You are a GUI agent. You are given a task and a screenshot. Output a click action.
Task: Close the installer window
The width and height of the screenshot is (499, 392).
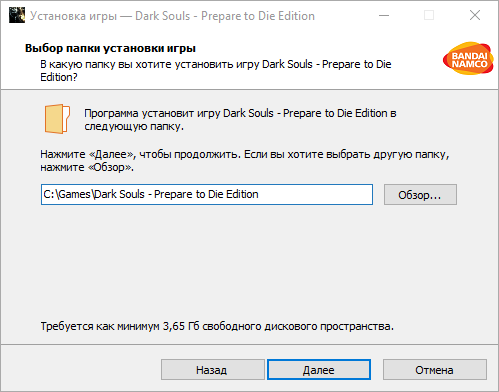pos(475,15)
